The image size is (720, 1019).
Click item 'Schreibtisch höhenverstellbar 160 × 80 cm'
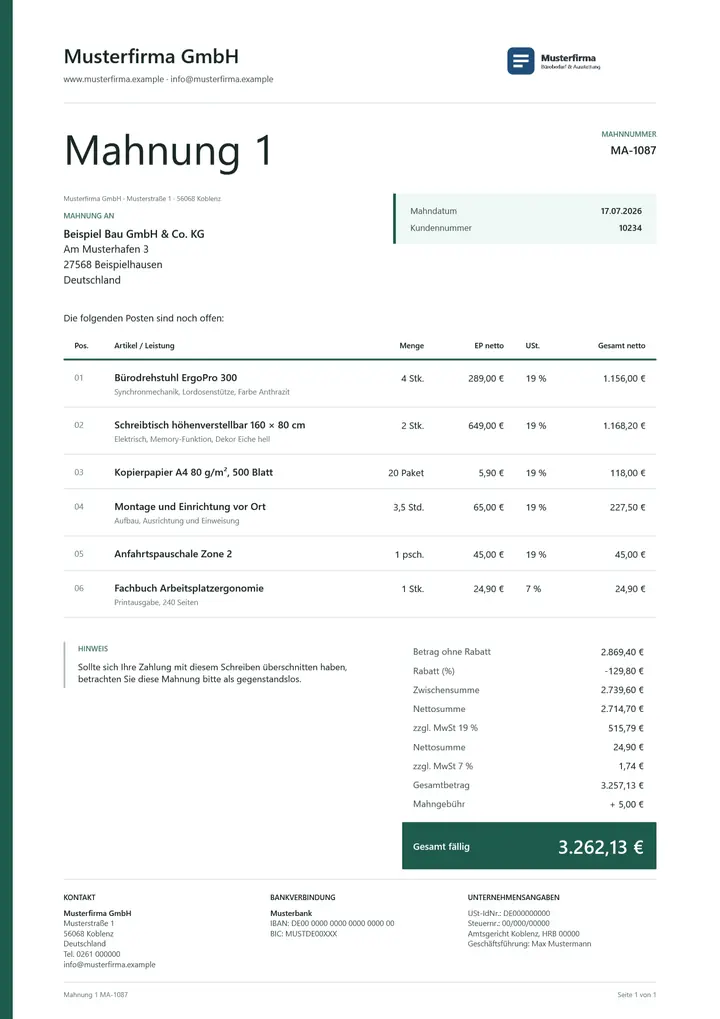[210, 425]
